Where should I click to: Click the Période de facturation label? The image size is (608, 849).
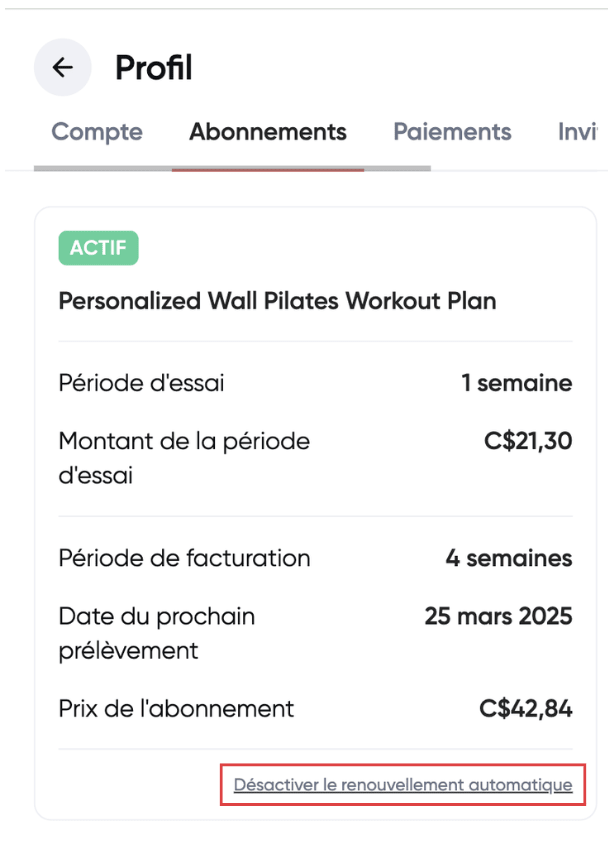184,558
